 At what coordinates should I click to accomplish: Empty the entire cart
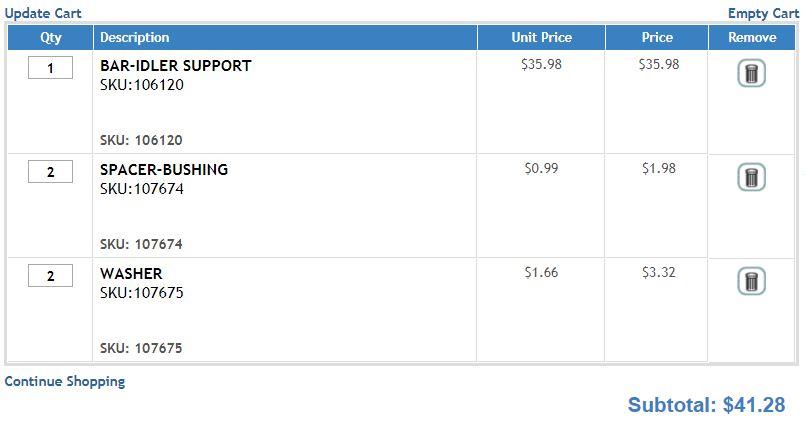(763, 13)
